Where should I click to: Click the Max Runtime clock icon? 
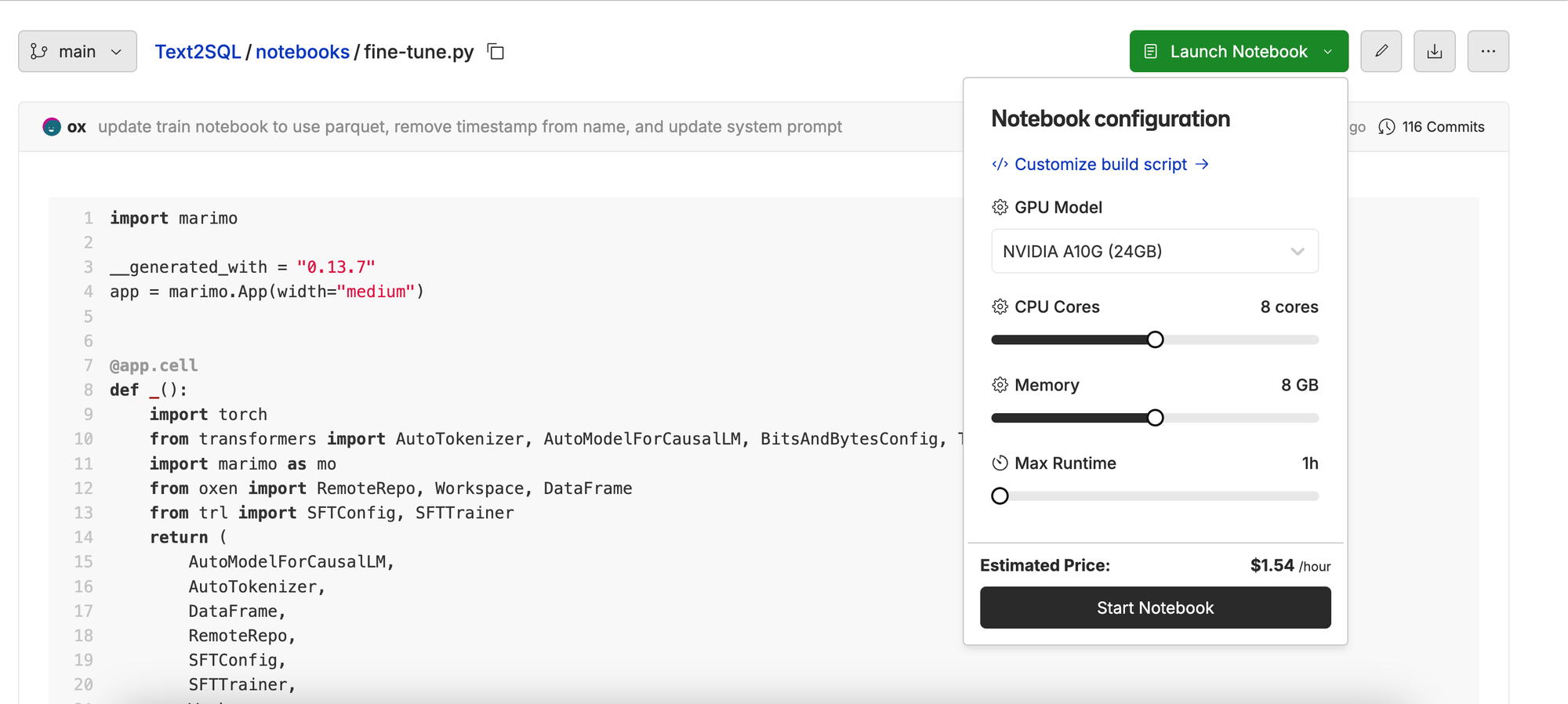1000,463
